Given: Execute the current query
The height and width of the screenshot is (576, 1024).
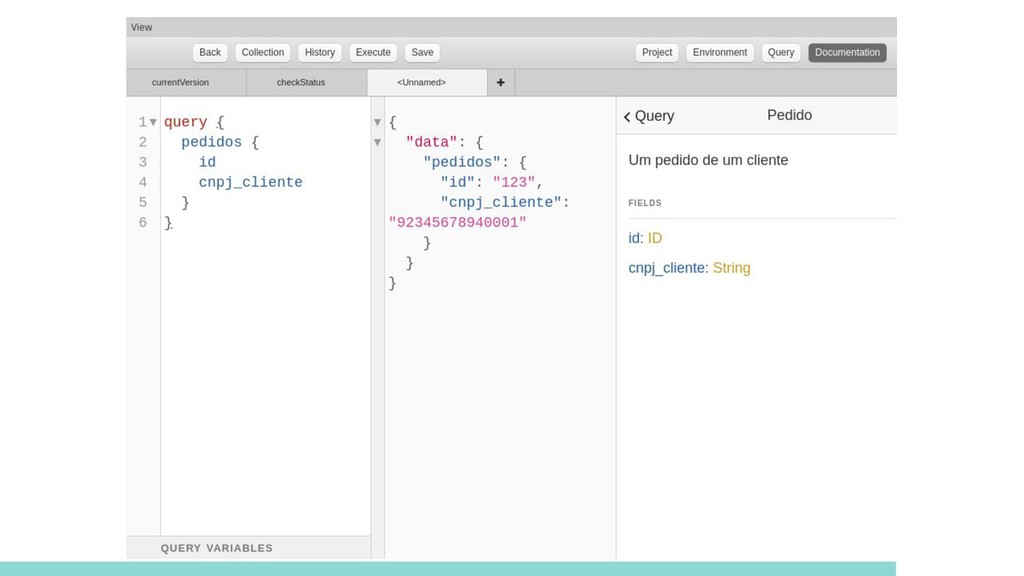Looking at the screenshot, I should (373, 52).
